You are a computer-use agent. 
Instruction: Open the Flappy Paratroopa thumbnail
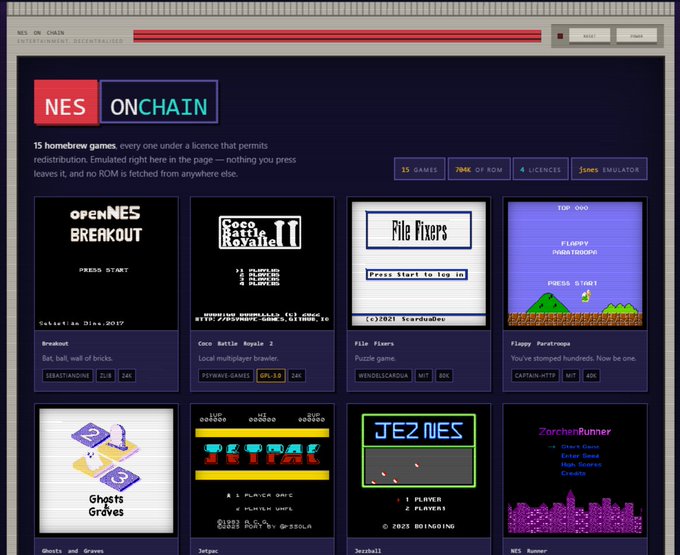point(575,264)
